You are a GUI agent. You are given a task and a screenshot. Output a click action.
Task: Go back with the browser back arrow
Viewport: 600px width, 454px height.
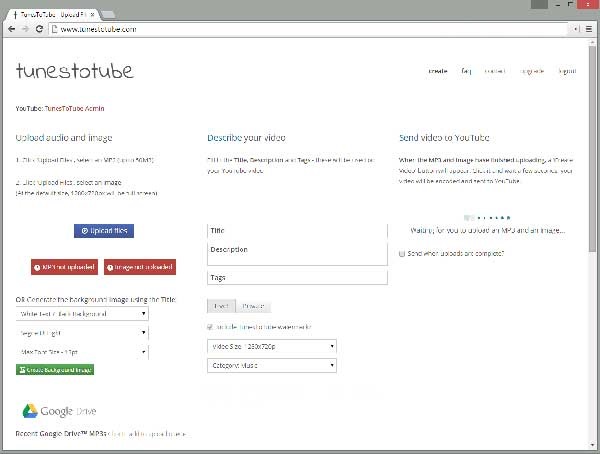[11, 29]
